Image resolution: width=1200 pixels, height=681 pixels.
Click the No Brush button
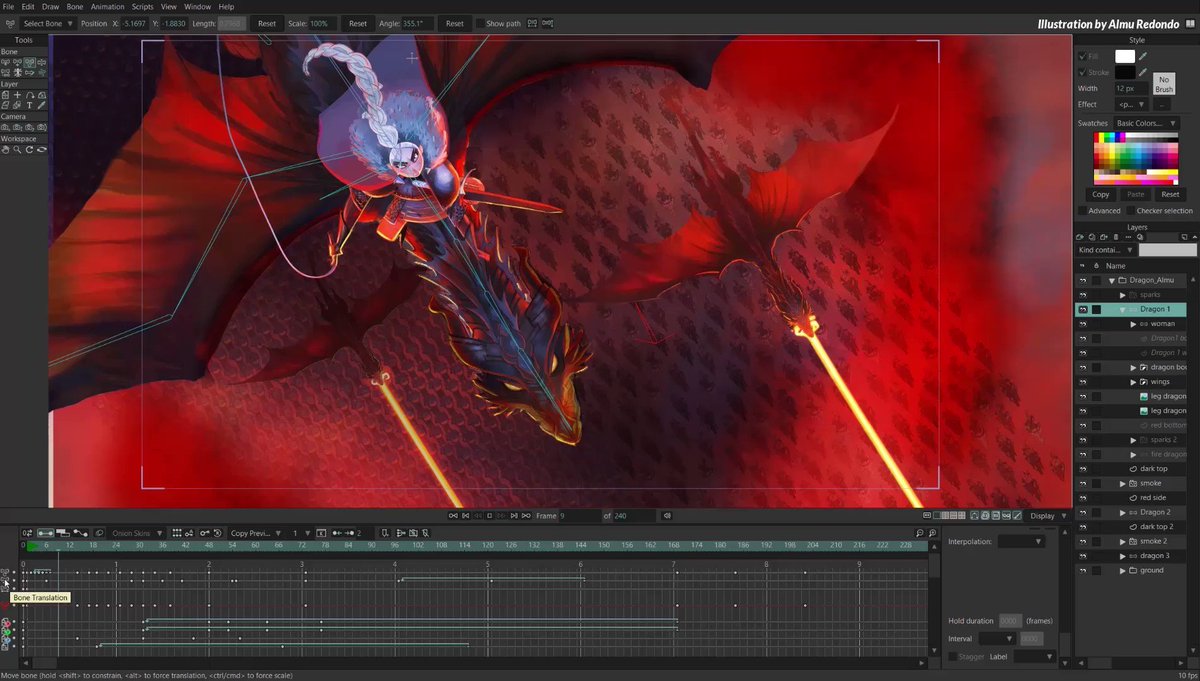(x=1164, y=84)
